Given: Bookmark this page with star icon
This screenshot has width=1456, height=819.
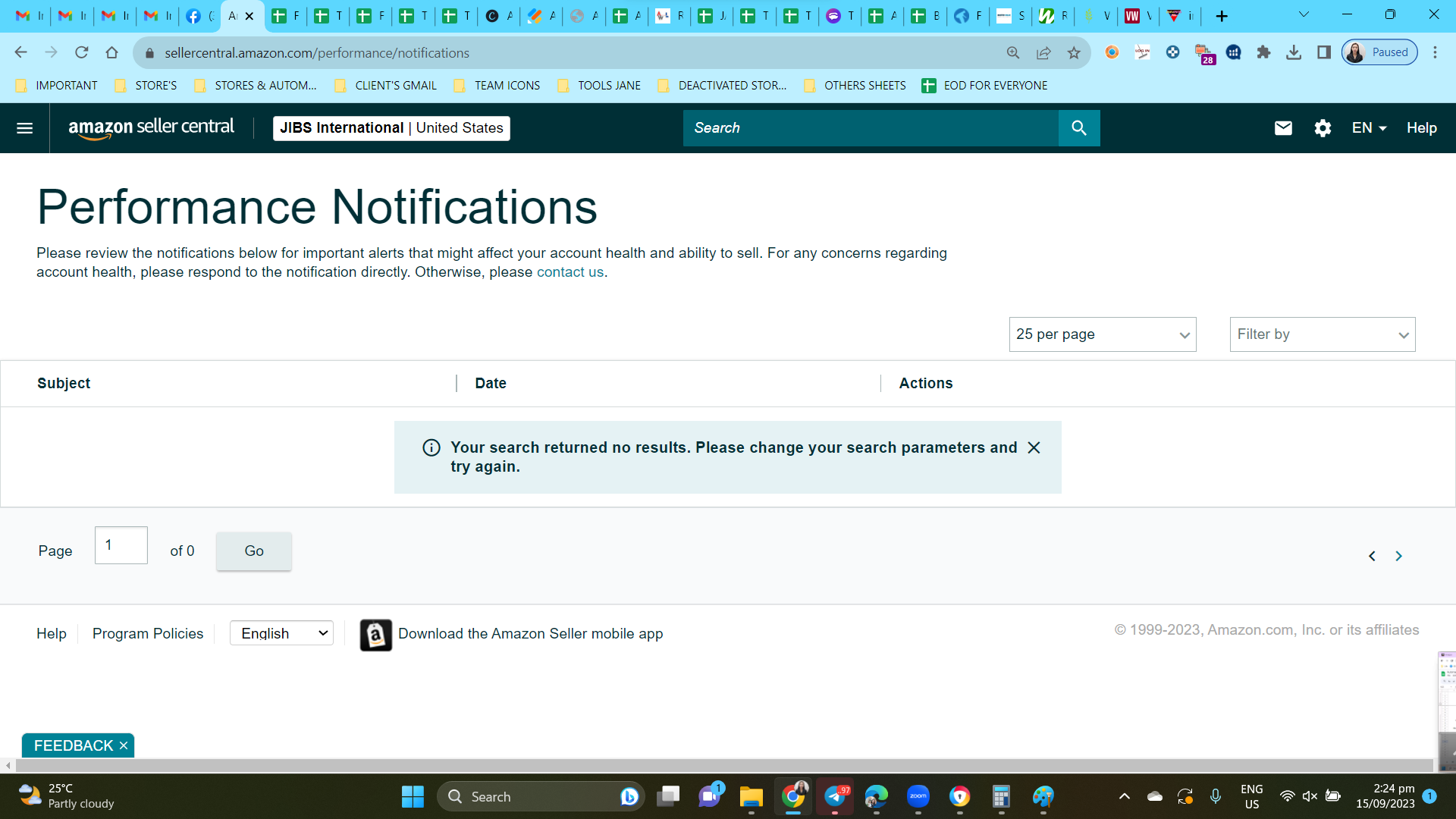Looking at the screenshot, I should [x=1074, y=52].
